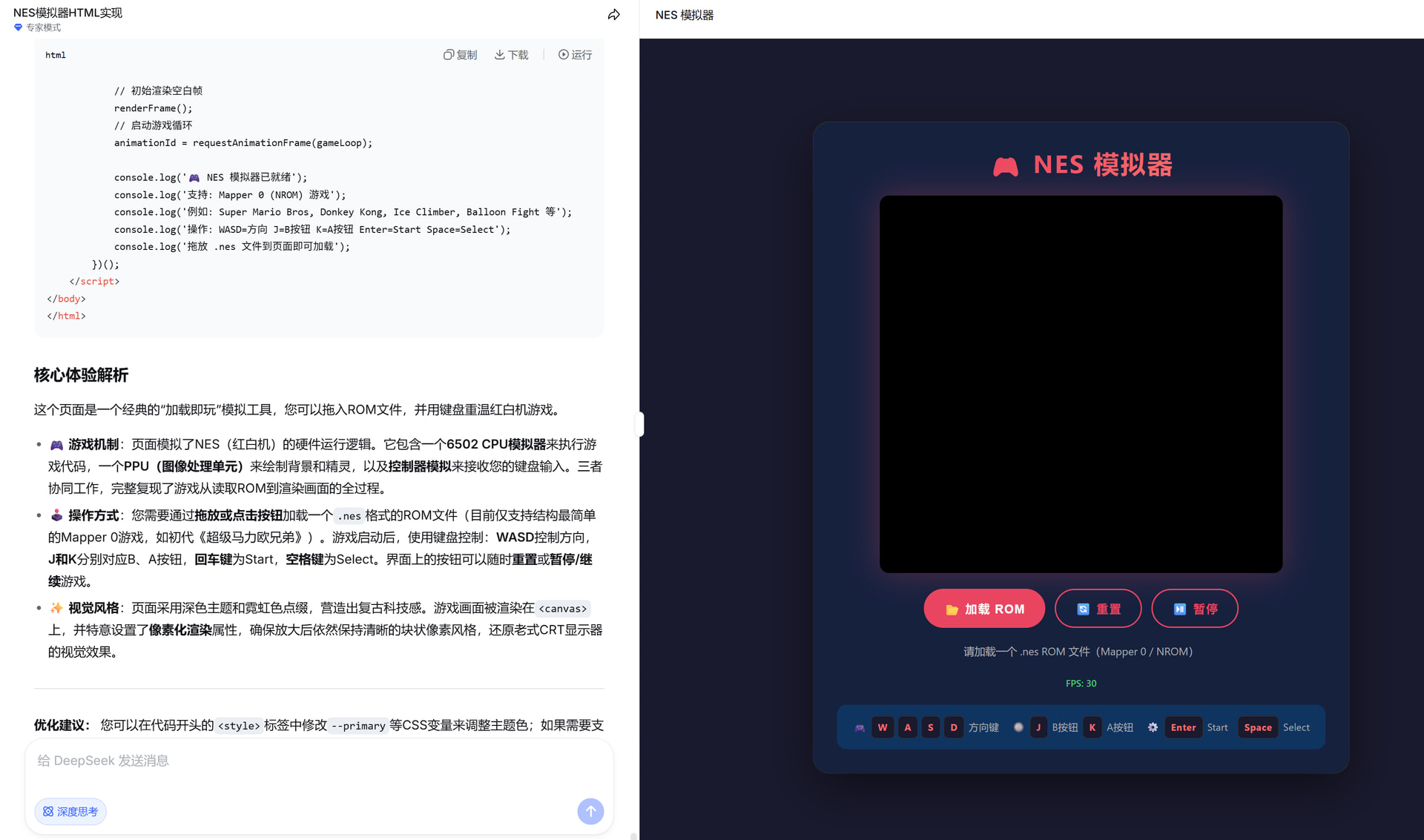Screen dimensions: 1424x840
Task: Click the Space key hint
Action: [1258, 727]
